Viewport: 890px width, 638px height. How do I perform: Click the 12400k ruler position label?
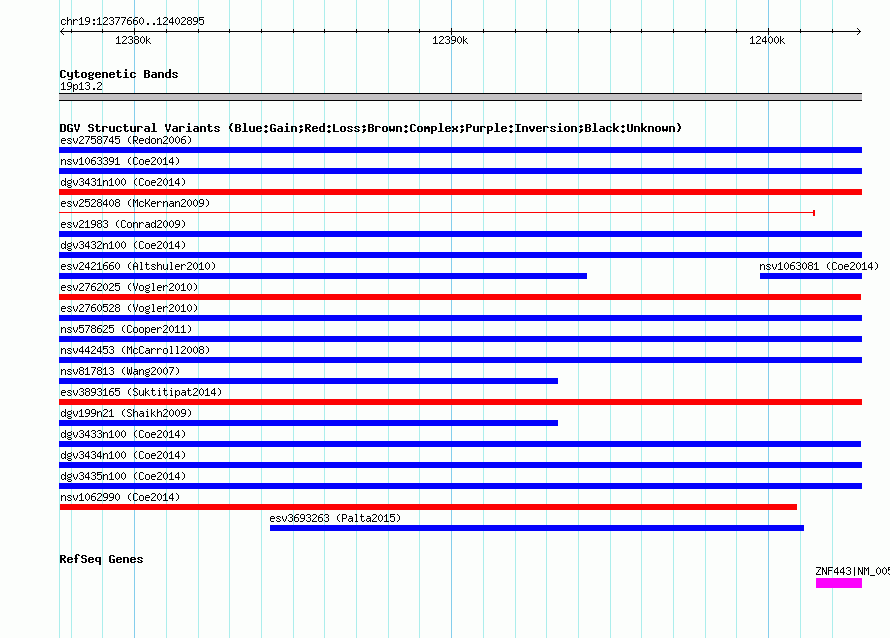click(767, 40)
